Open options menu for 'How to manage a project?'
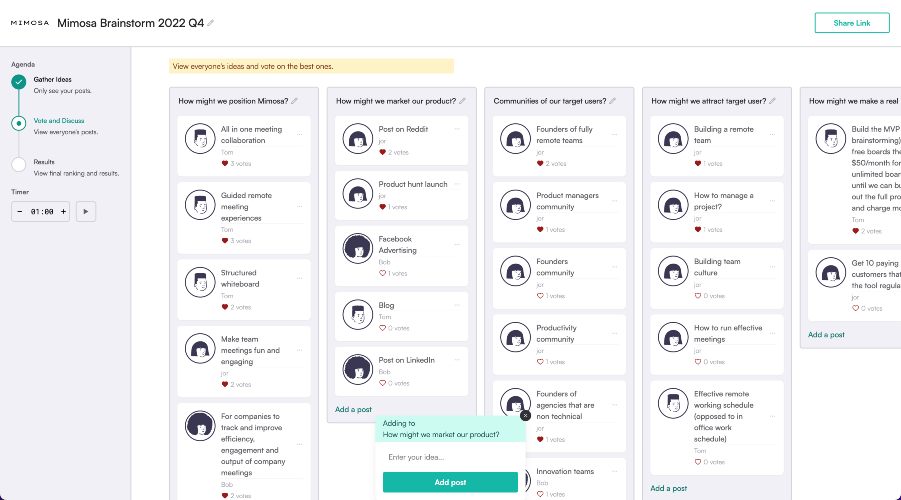 click(x=772, y=201)
